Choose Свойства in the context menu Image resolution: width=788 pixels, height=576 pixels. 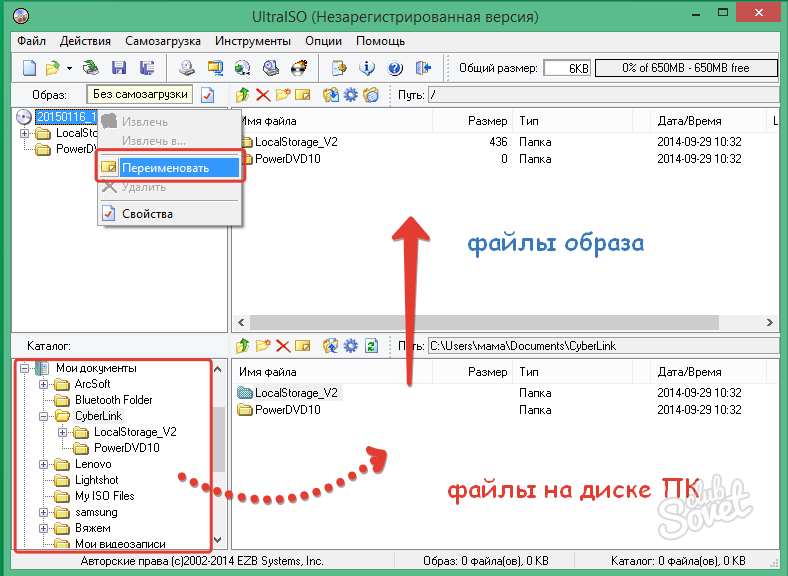coord(170,214)
